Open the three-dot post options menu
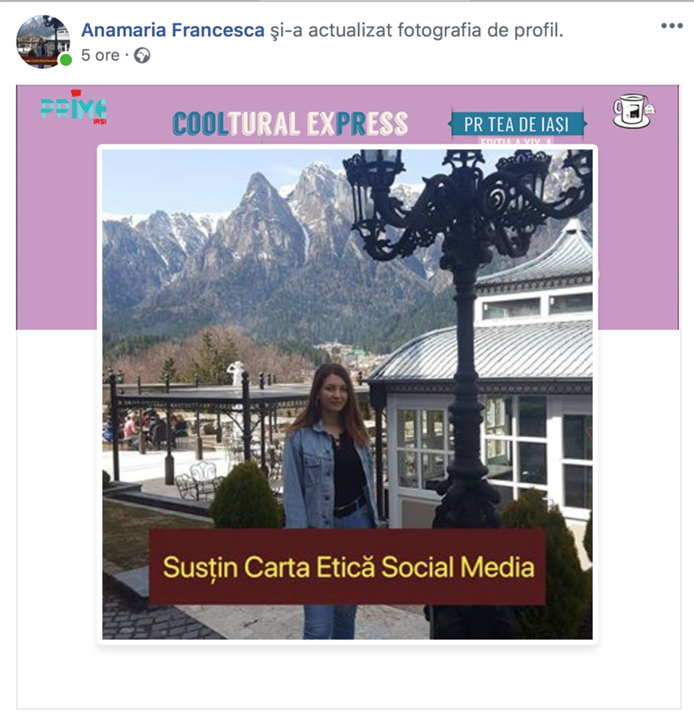This screenshot has height=716, width=694. [x=672, y=26]
